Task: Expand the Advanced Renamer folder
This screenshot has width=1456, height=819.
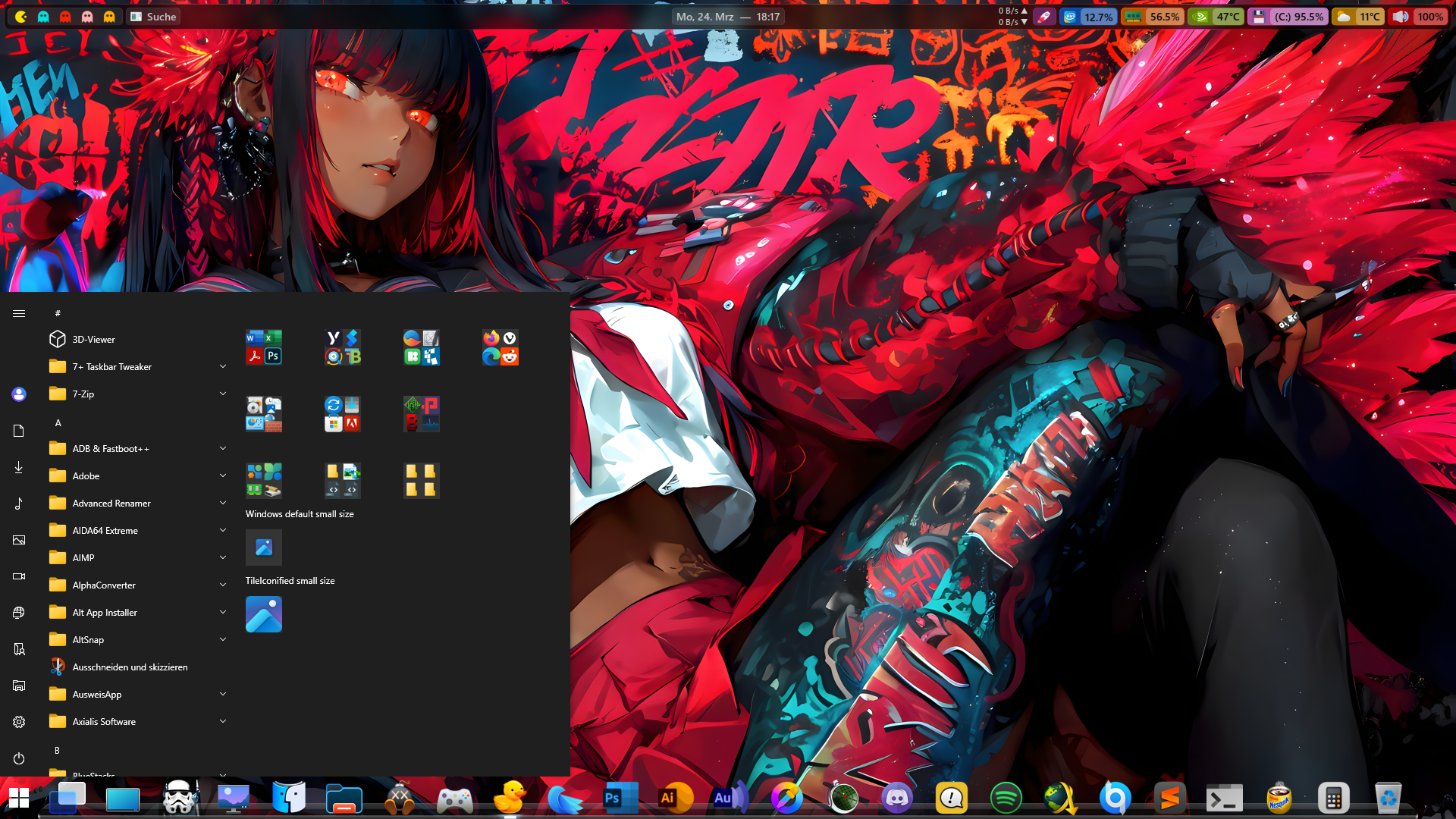Action: pos(223,503)
